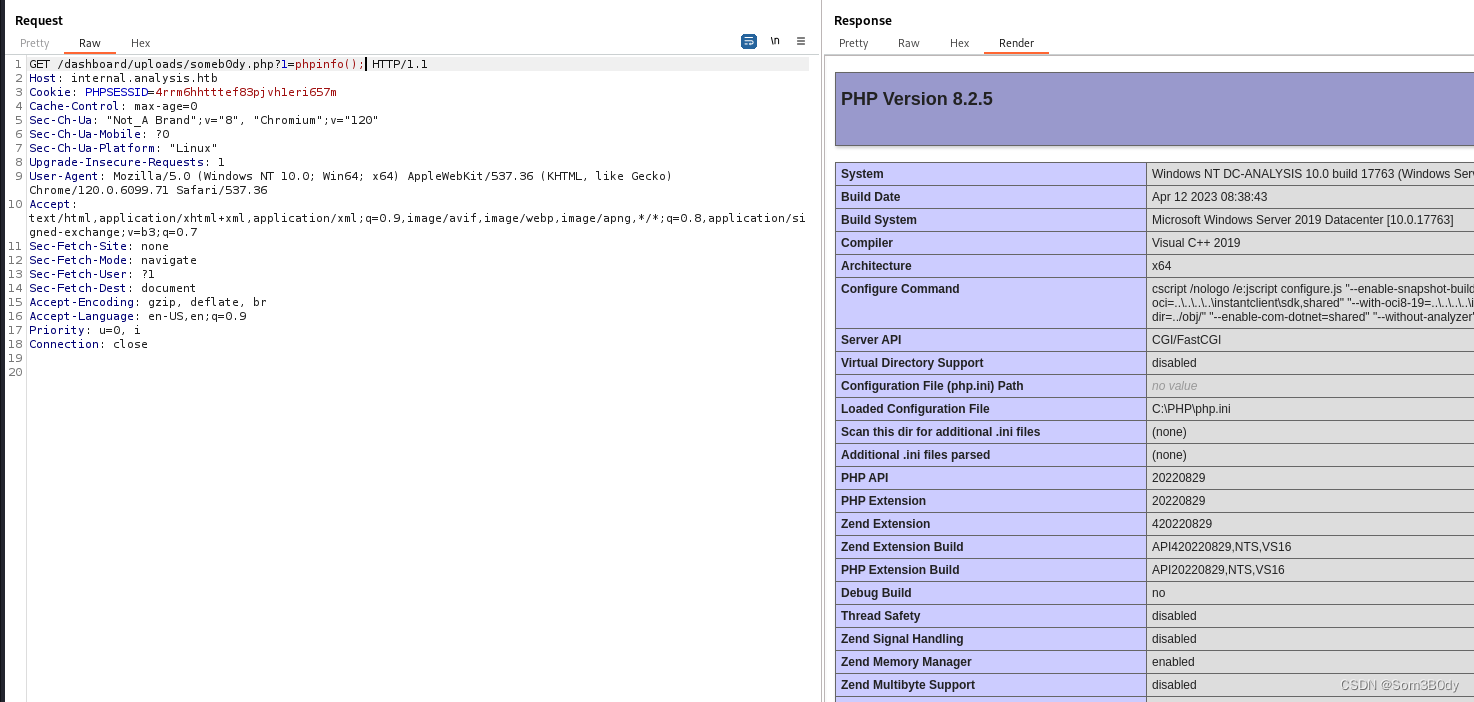This screenshot has height=702, width=1474.
Task: Click the Compiler value Visual C++ 2019
Action: pos(1196,243)
